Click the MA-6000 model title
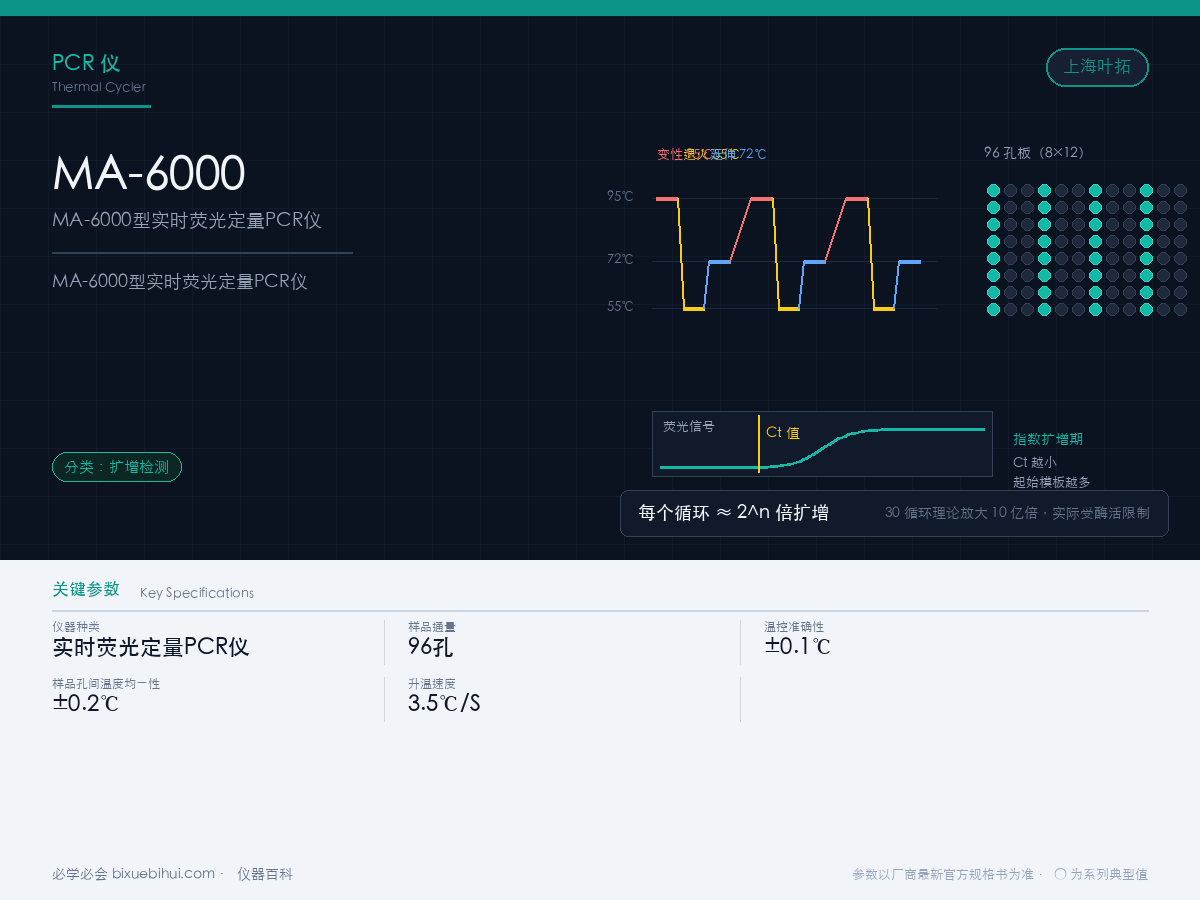 click(x=148, y=174)
